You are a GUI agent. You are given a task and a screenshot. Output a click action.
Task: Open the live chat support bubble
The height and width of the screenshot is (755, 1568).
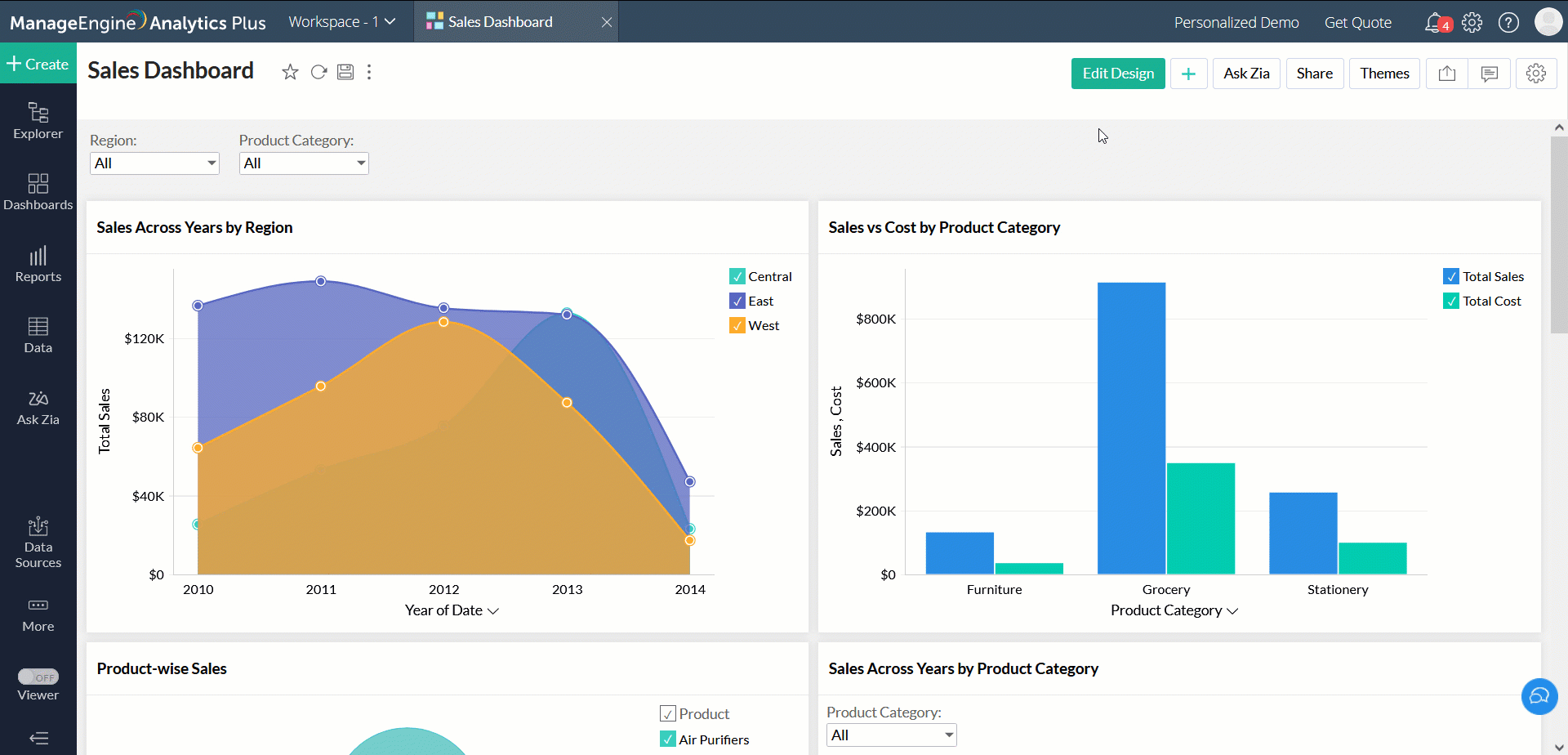[x=1539, y=696]
